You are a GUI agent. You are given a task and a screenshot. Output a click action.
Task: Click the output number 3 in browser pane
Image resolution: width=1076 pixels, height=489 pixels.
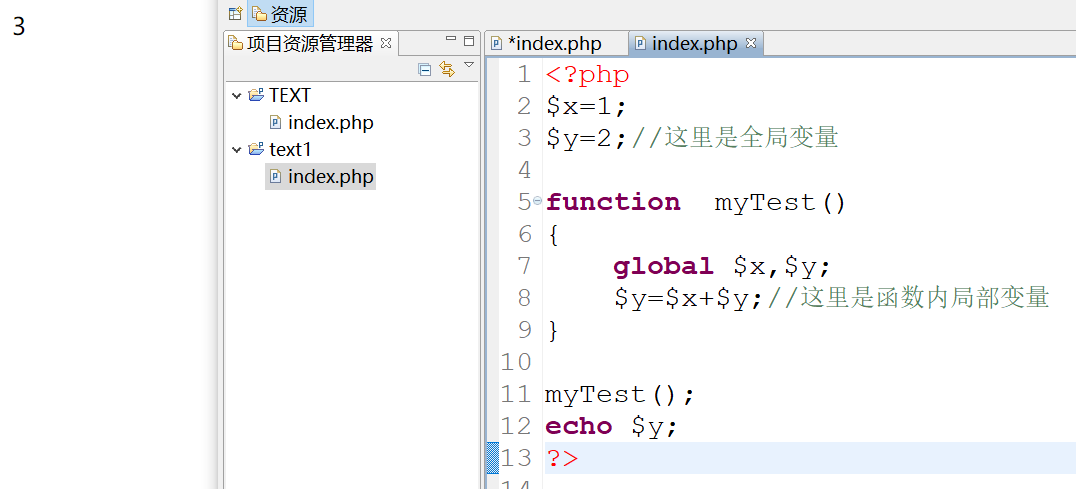pyautogui.click(x=19, y=27)
